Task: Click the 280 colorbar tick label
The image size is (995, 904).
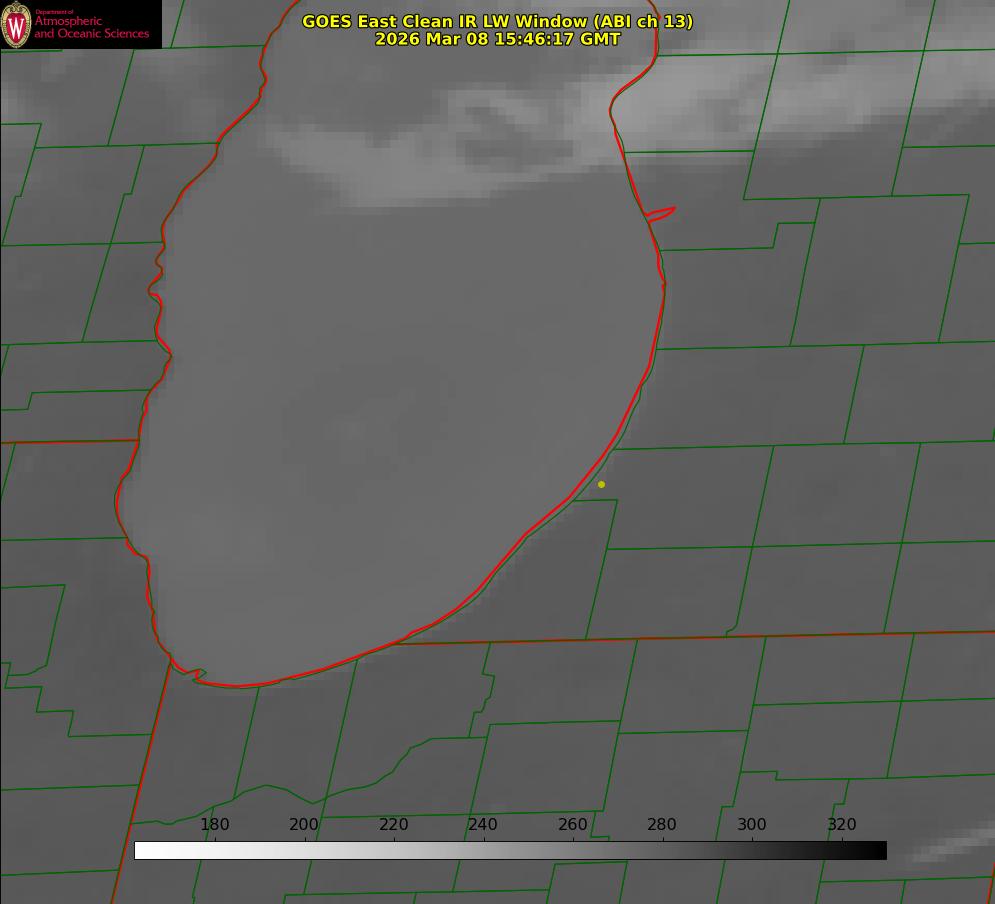Action: [662, 825]
